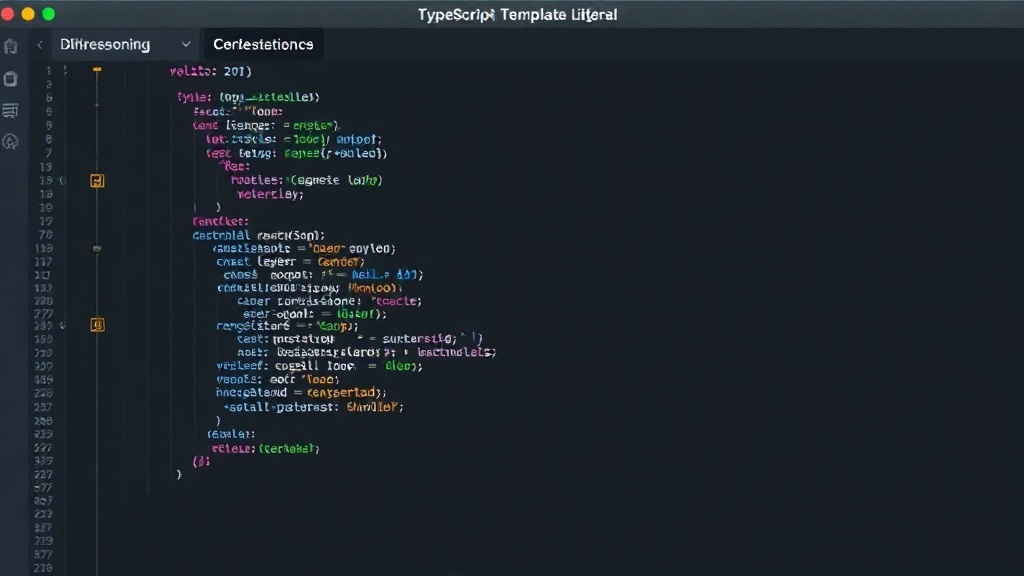
Task: Click the TypeScript Template Literal window title
Action: tap(517, 14)
